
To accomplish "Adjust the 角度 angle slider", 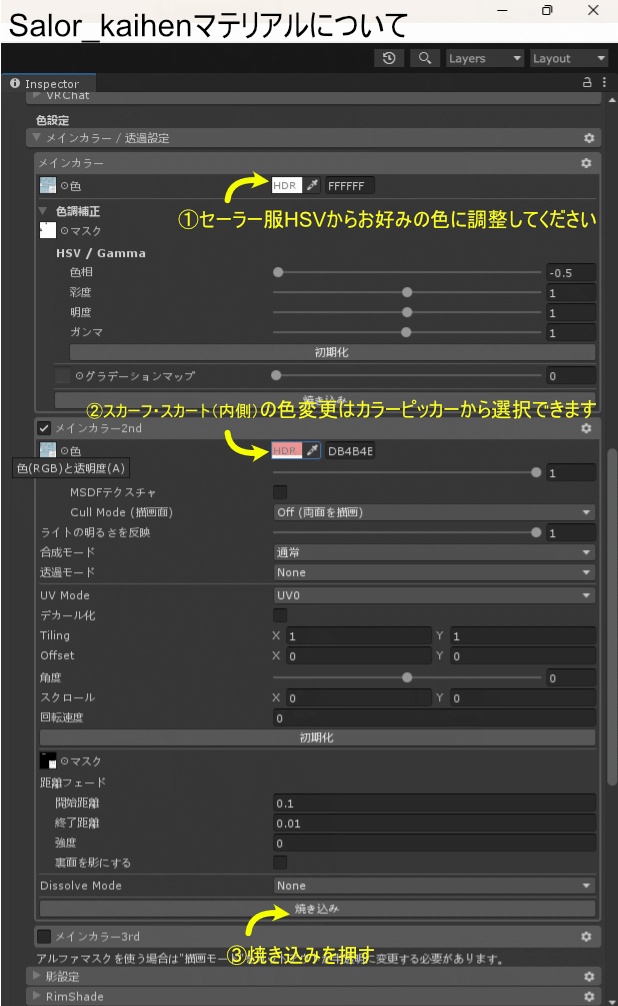I will tap(407, 678).
